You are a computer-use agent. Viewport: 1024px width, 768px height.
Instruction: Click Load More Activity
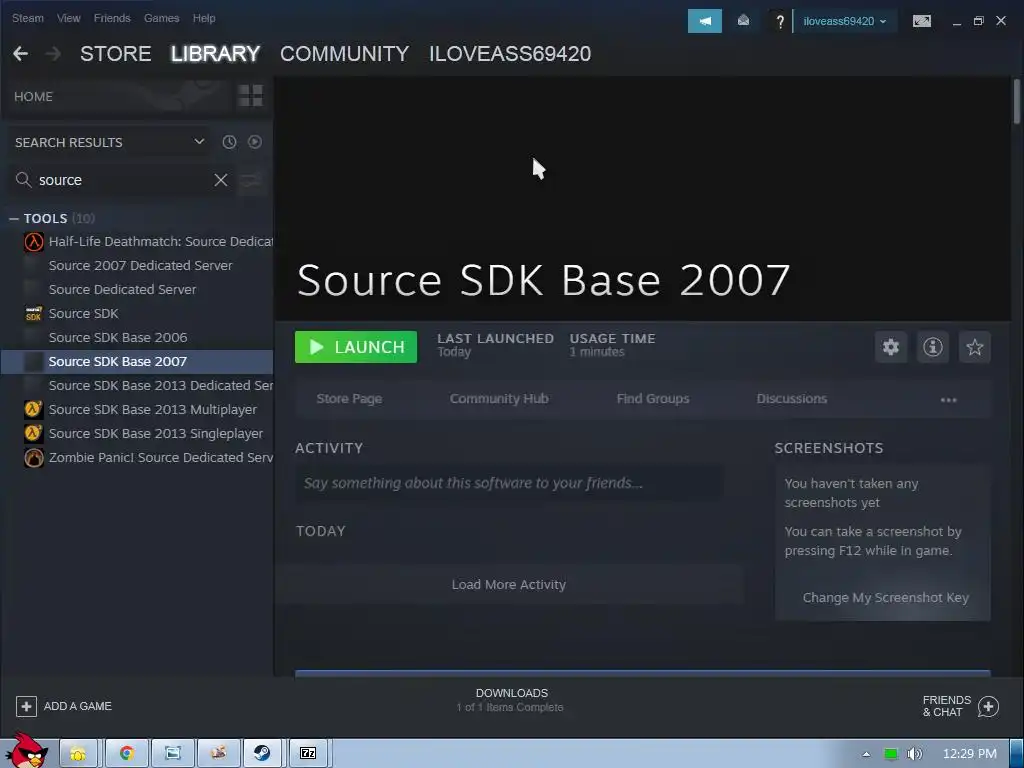[x=509, y=584]
